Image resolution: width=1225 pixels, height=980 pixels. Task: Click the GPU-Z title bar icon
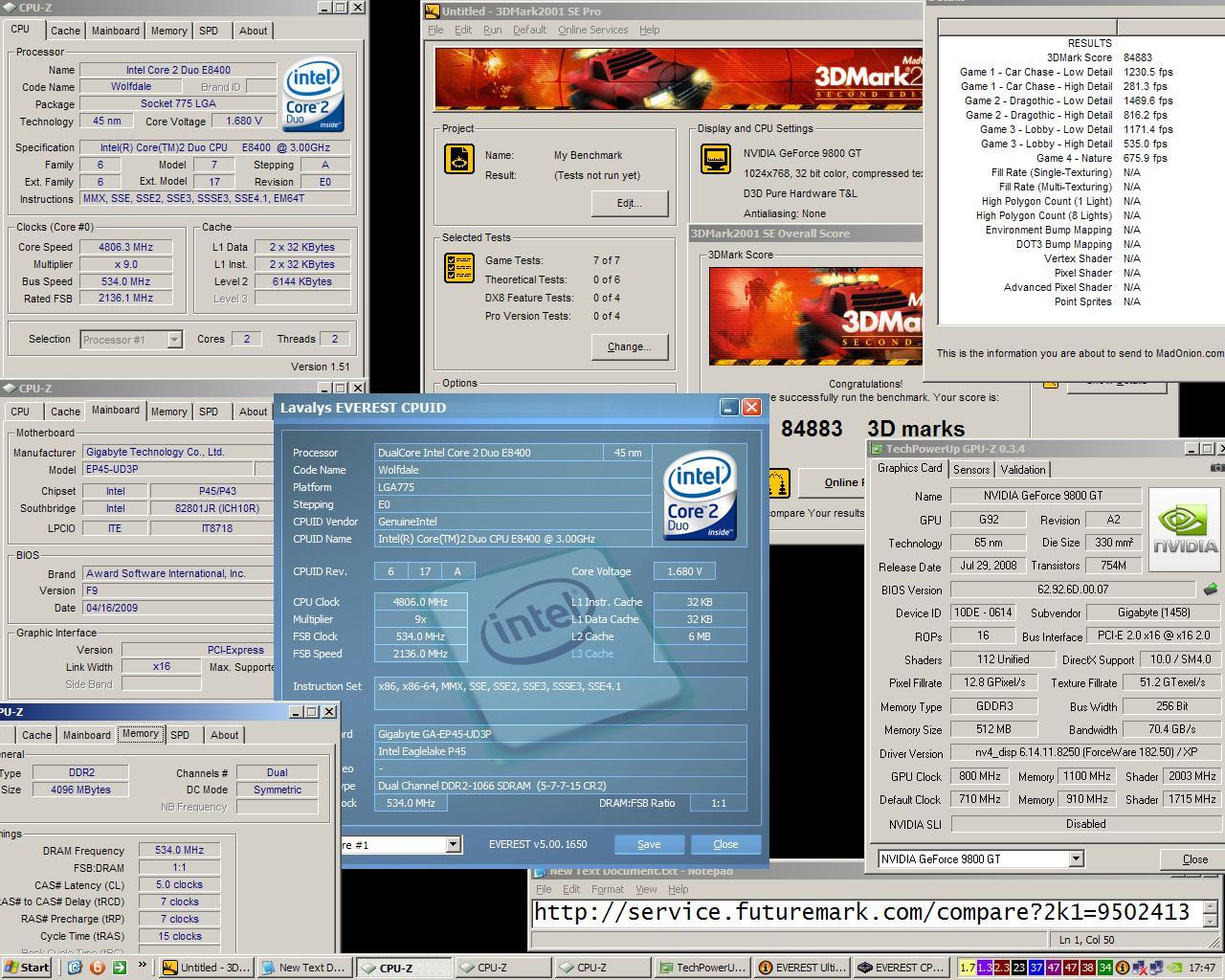click(877, 448)
